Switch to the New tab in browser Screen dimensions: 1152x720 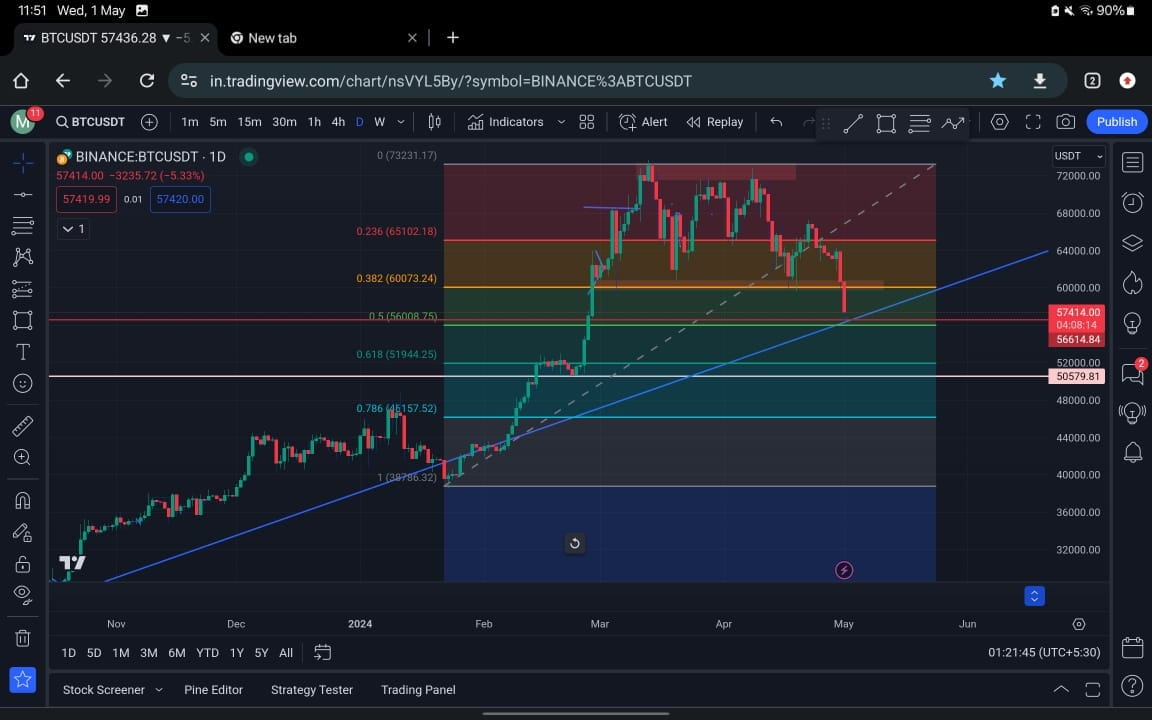[272, 38]
